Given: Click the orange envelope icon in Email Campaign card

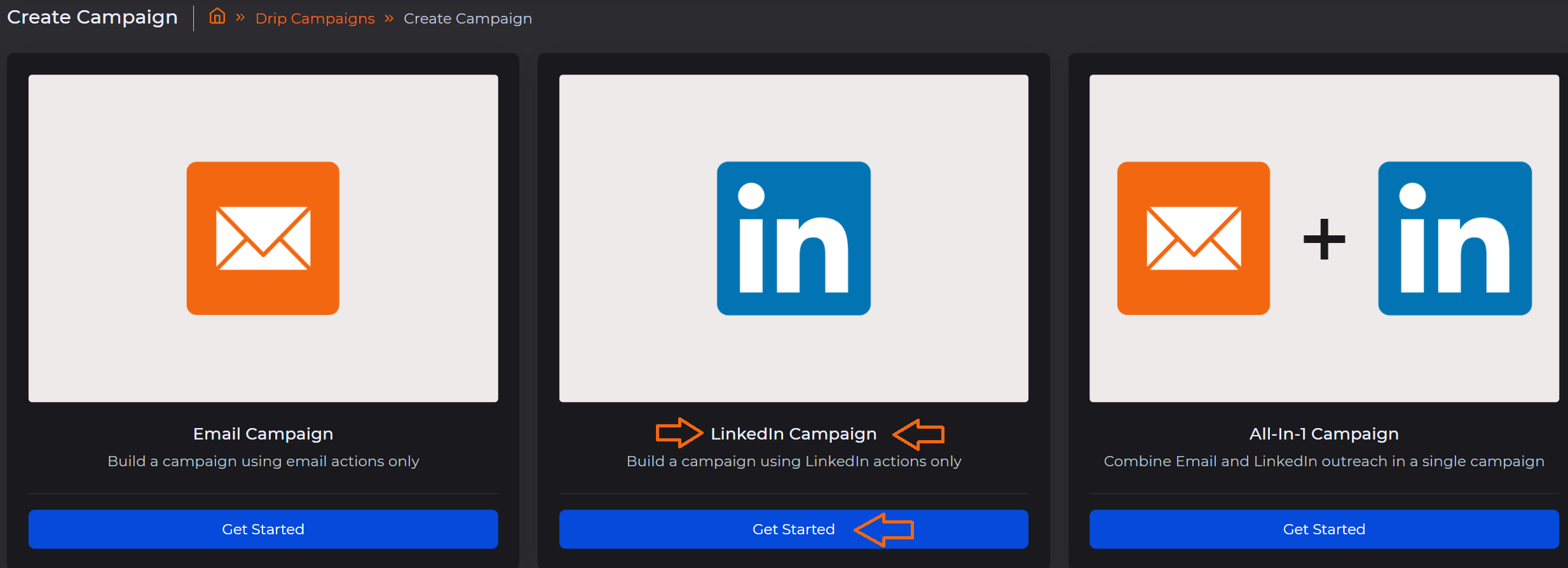Looking at the screenshot, I should (263, 238).
